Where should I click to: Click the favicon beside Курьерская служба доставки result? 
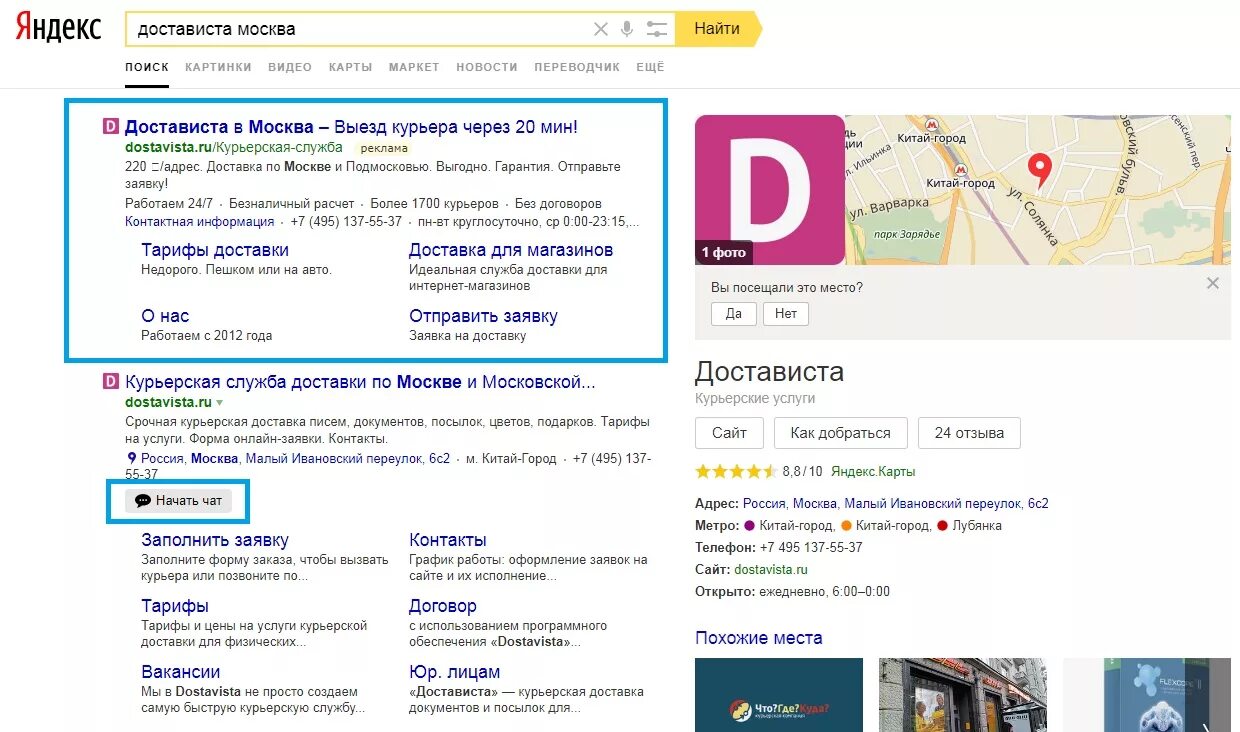pyautogui.click(x=111, y=381)
